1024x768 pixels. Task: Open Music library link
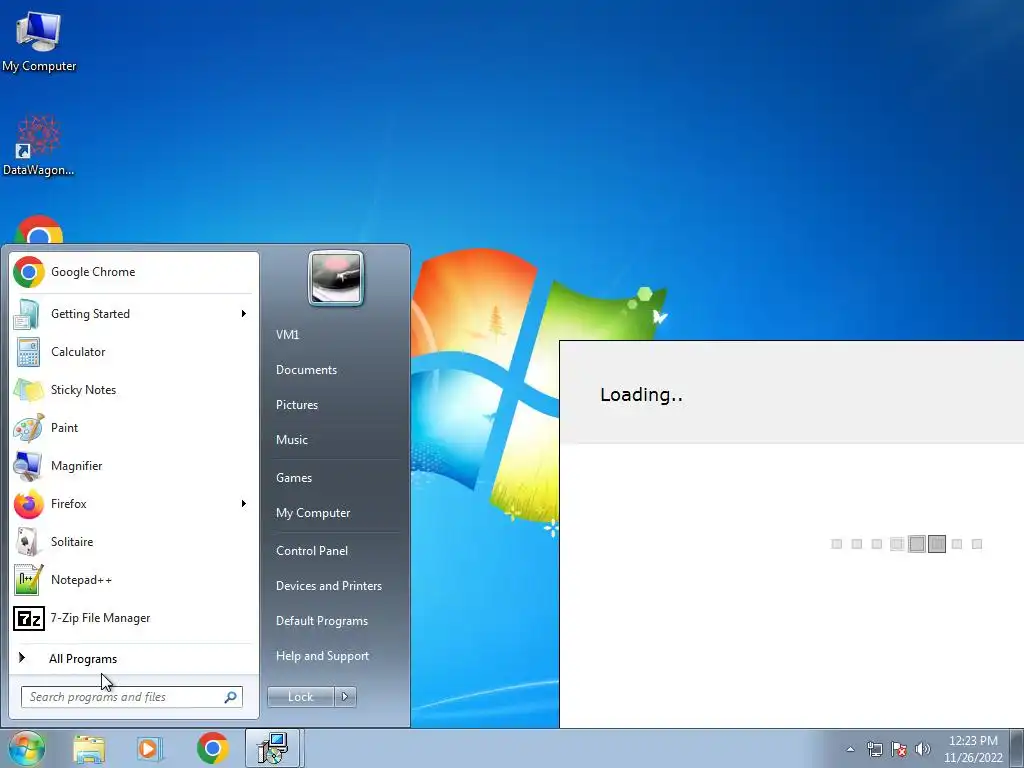pyautogui.click(x=291, y=440)
